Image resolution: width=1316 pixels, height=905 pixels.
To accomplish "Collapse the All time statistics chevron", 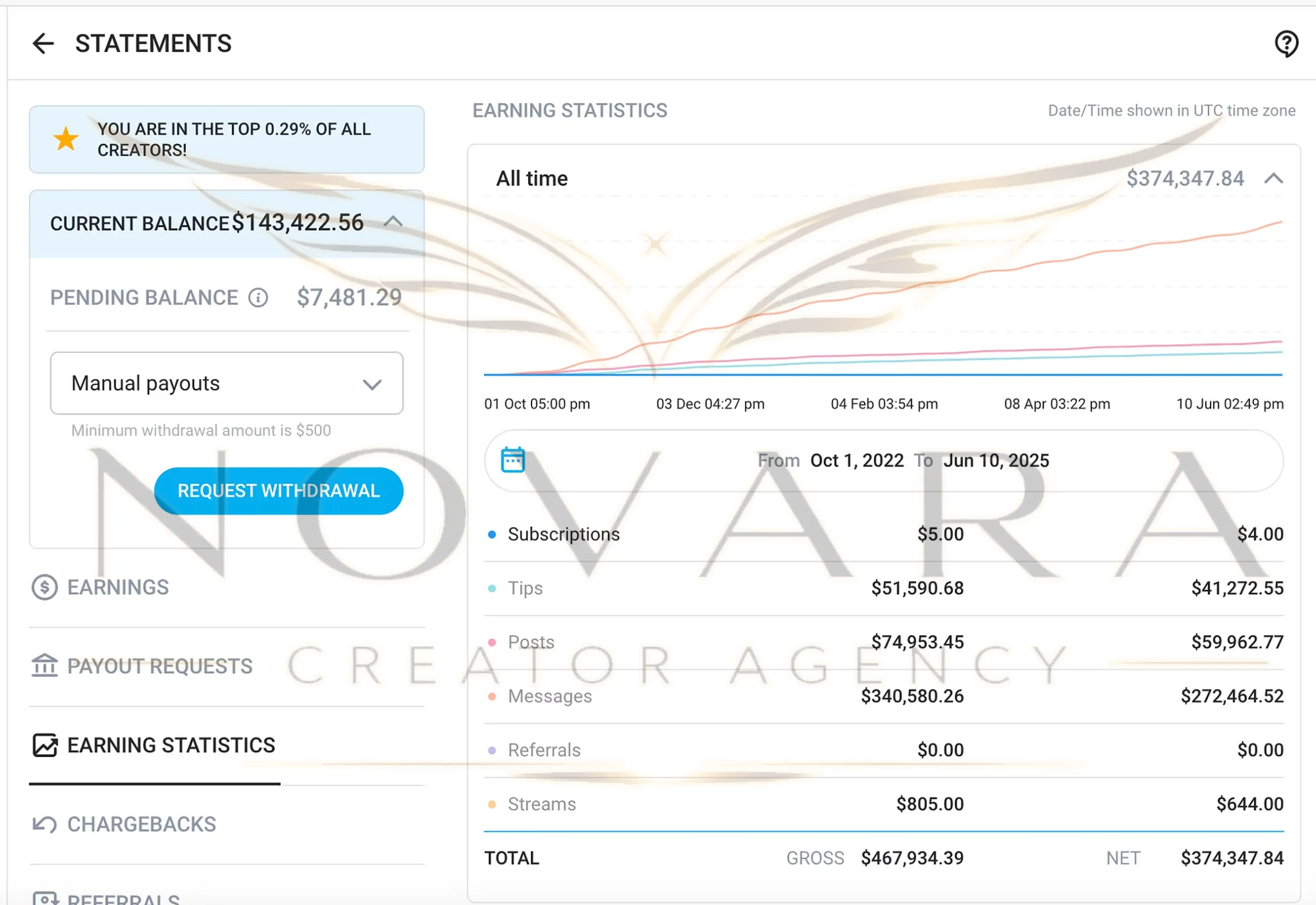I will (x=1274, y=179).
